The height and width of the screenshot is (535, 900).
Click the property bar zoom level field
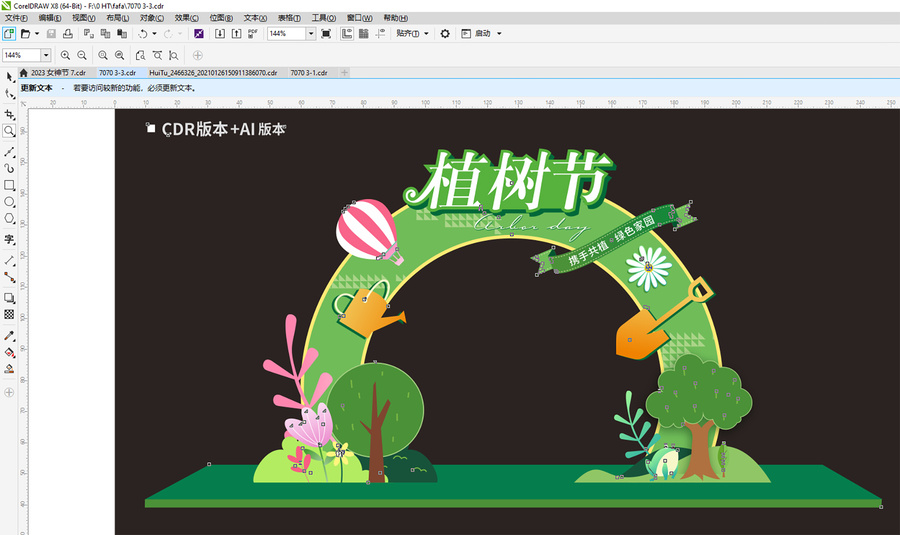point(21,55)
